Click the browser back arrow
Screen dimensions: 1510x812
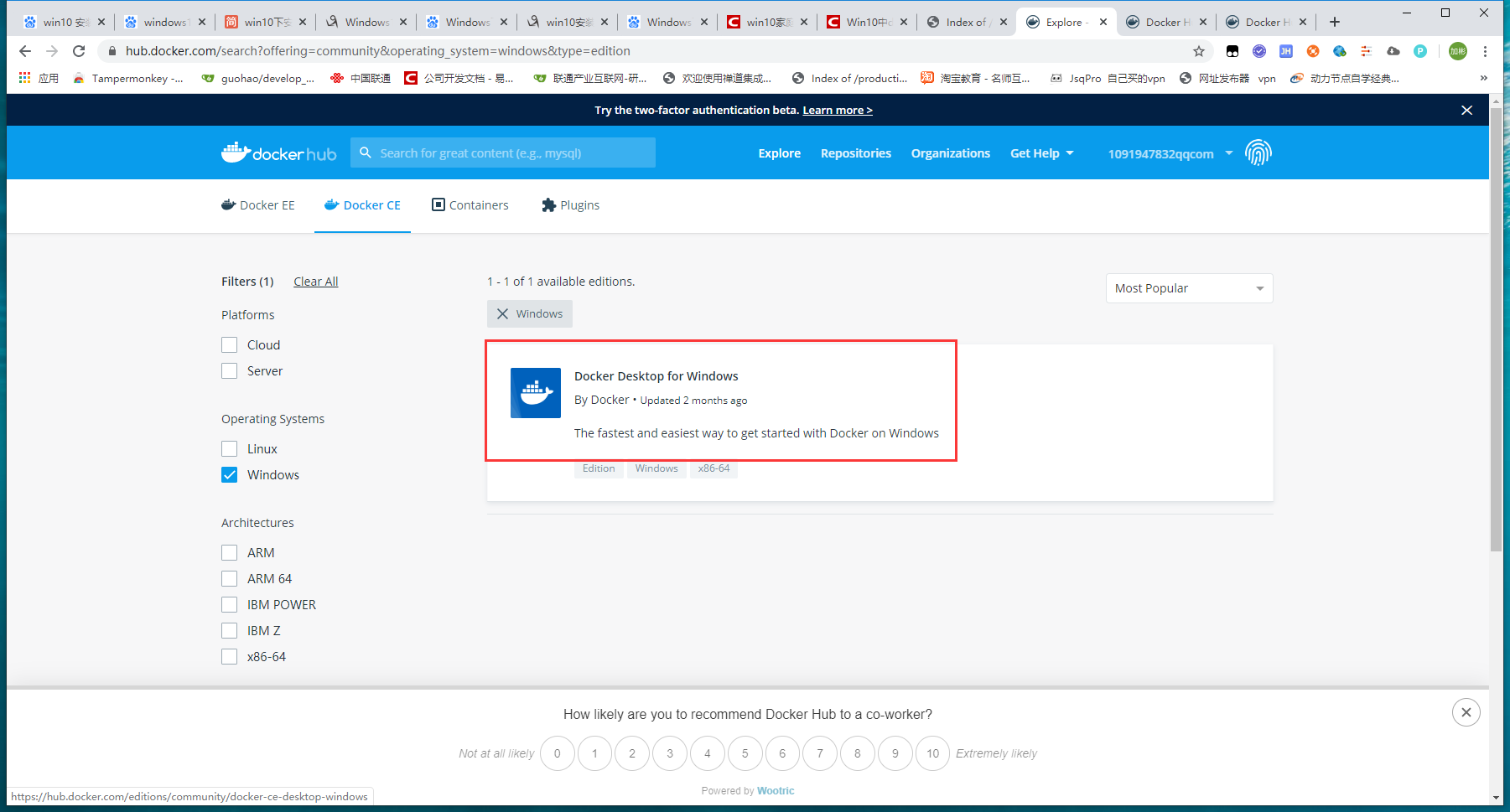point(25,51)
